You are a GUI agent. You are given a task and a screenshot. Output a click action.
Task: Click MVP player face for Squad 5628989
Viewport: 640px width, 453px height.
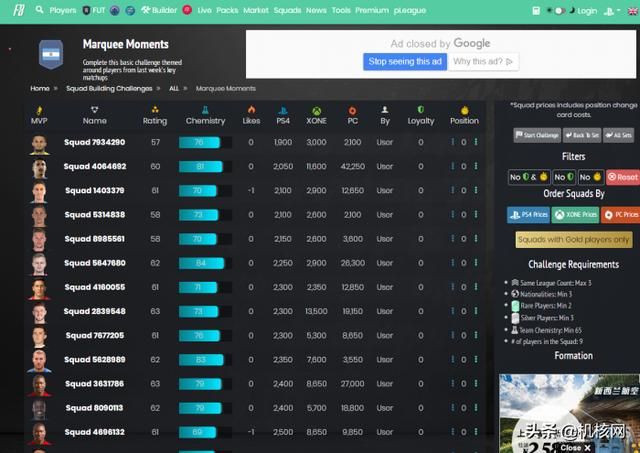click(x=39, y=362)
